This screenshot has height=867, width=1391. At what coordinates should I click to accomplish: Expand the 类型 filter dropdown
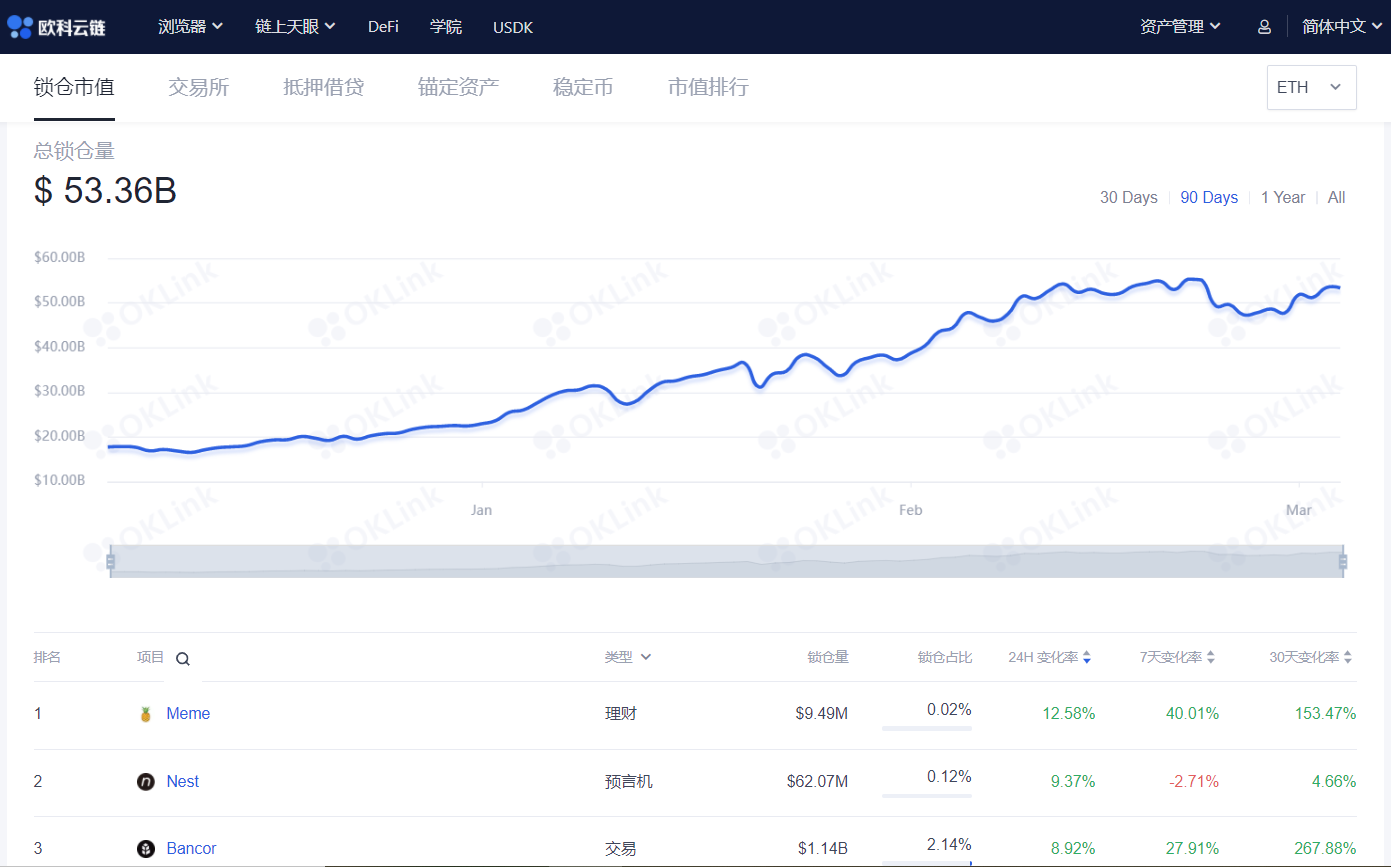click(628, 657)
